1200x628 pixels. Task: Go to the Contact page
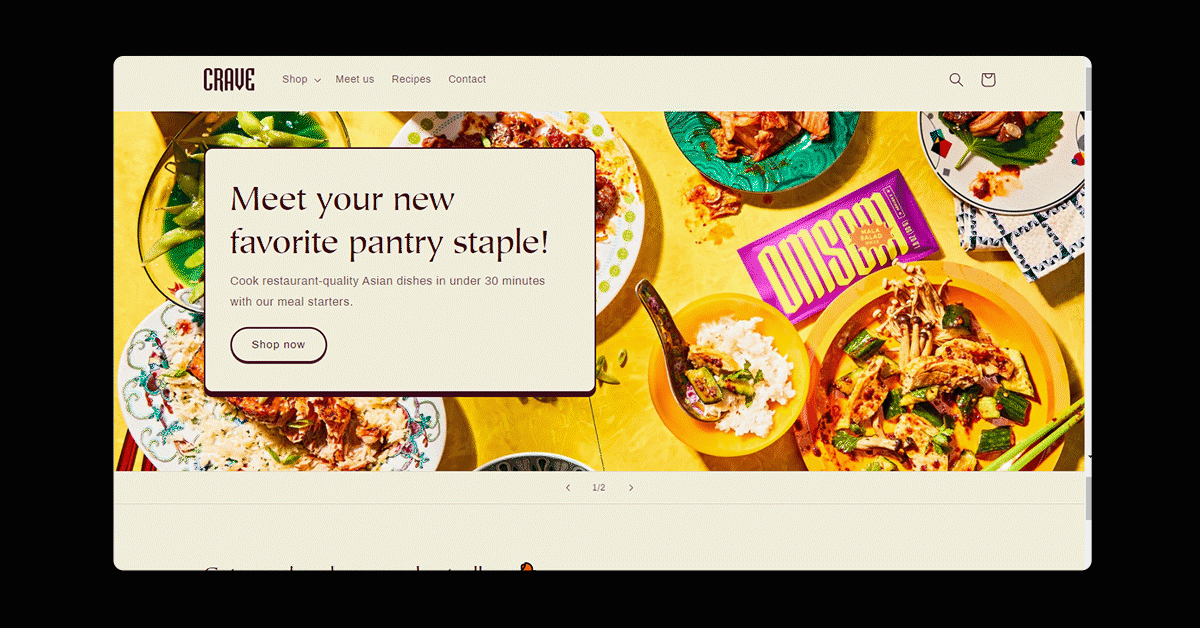pos(467,80)
